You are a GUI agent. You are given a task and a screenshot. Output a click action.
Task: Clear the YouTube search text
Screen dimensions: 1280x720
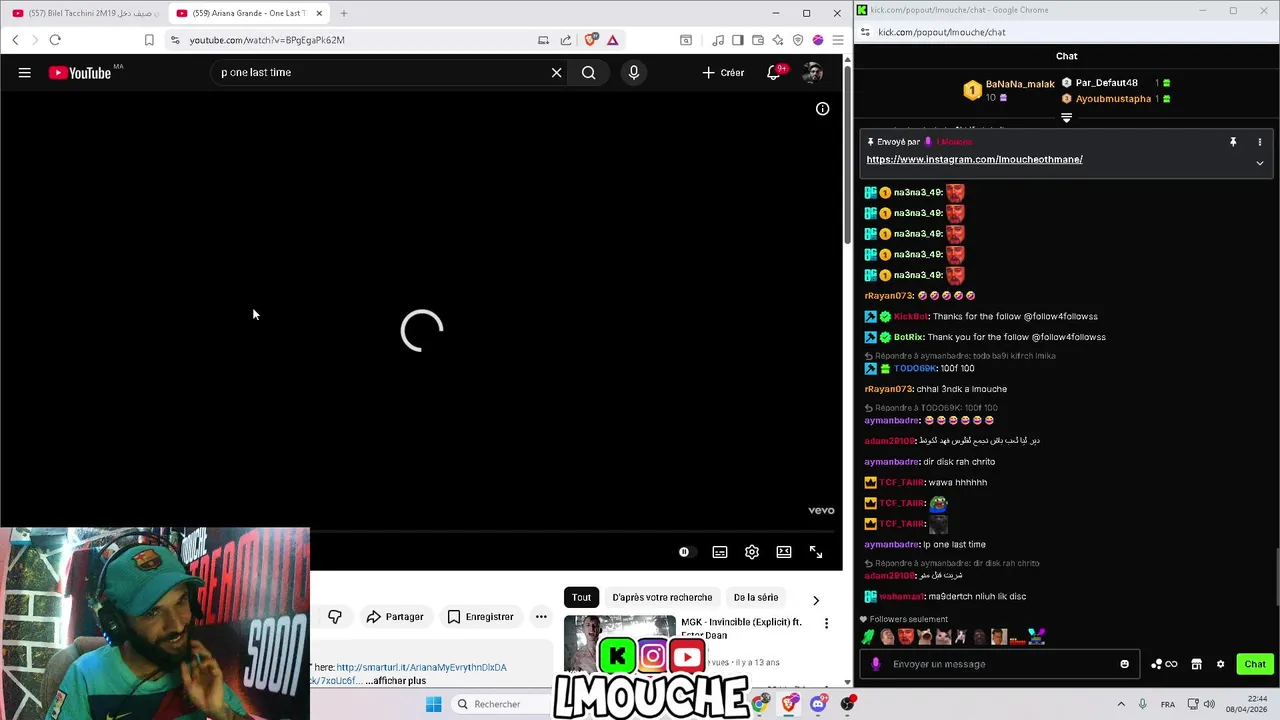(x=557, y=72)
